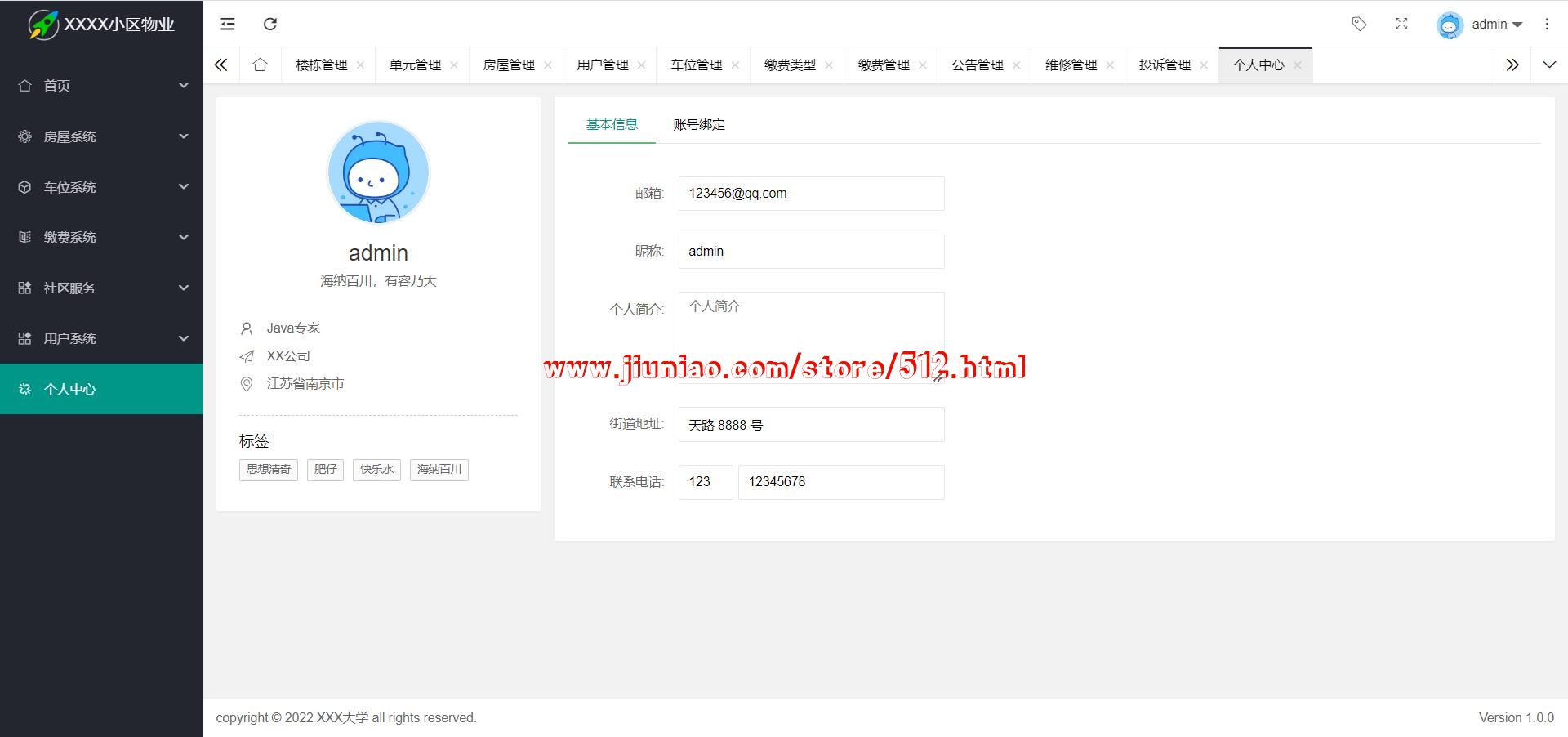
Task: Expand the 房屋系统 sidebar menu
Action: click(101, 136)
